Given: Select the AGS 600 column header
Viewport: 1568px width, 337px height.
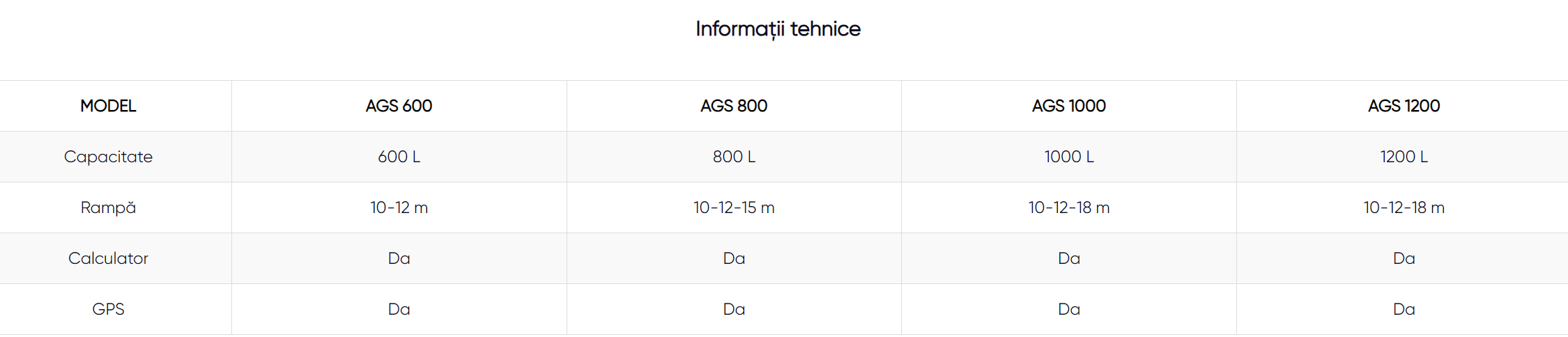Looking at the screenshot, I should [x=399, y=106].
